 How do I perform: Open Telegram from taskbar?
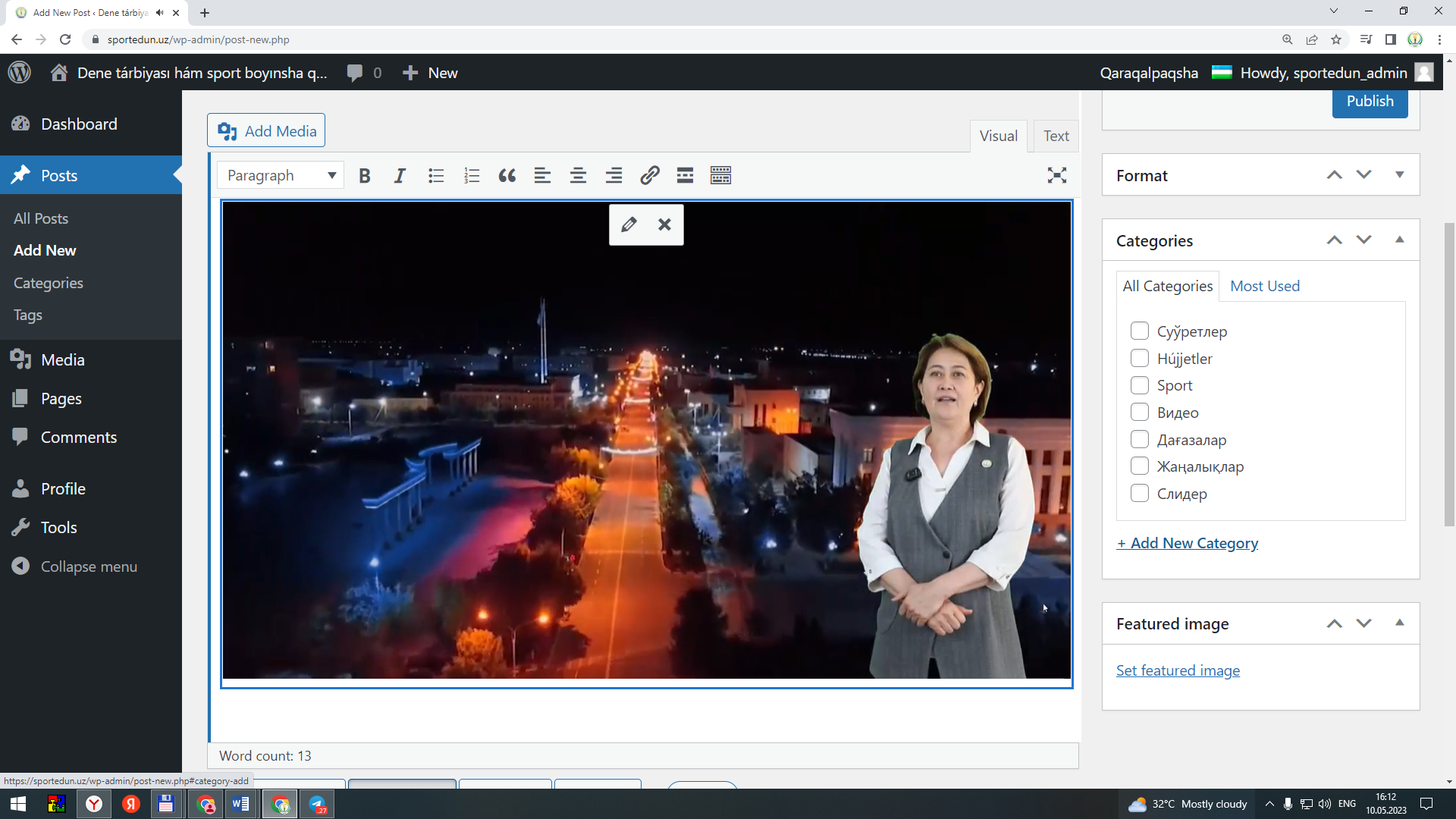pos(317,804)
